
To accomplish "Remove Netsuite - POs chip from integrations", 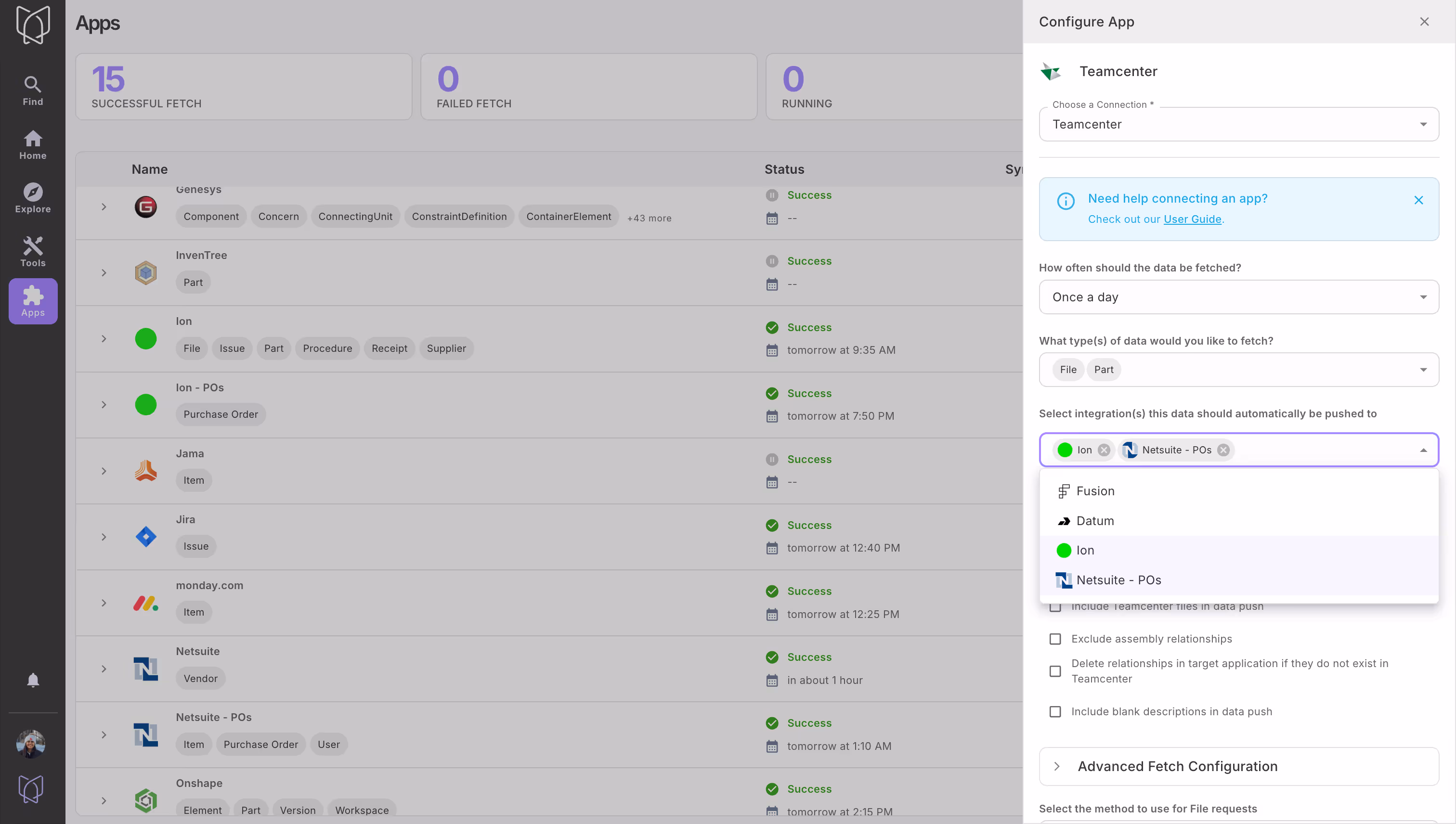I will point(1223,450).
